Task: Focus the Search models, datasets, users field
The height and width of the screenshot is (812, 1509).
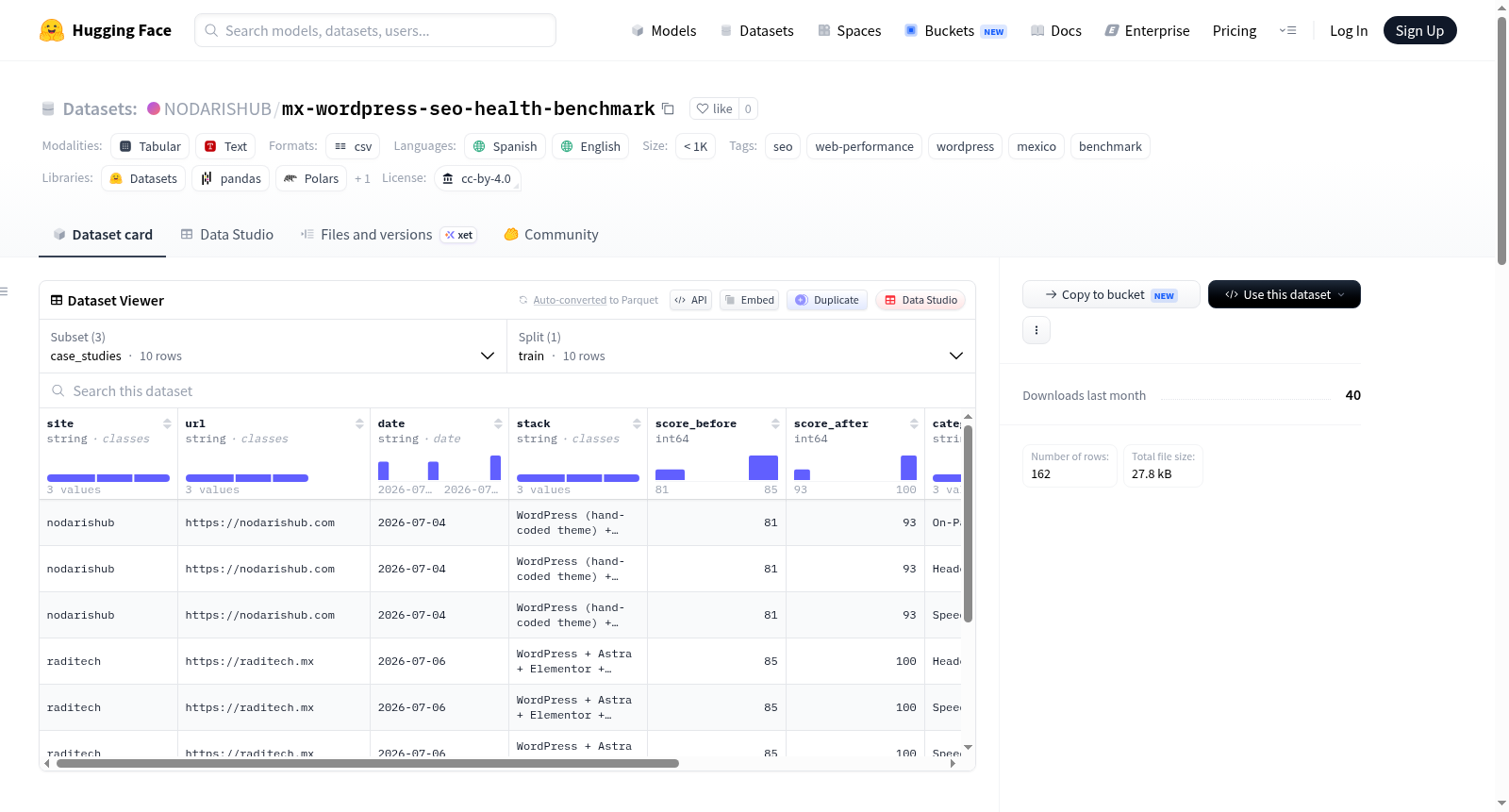Action: point(375,30)
